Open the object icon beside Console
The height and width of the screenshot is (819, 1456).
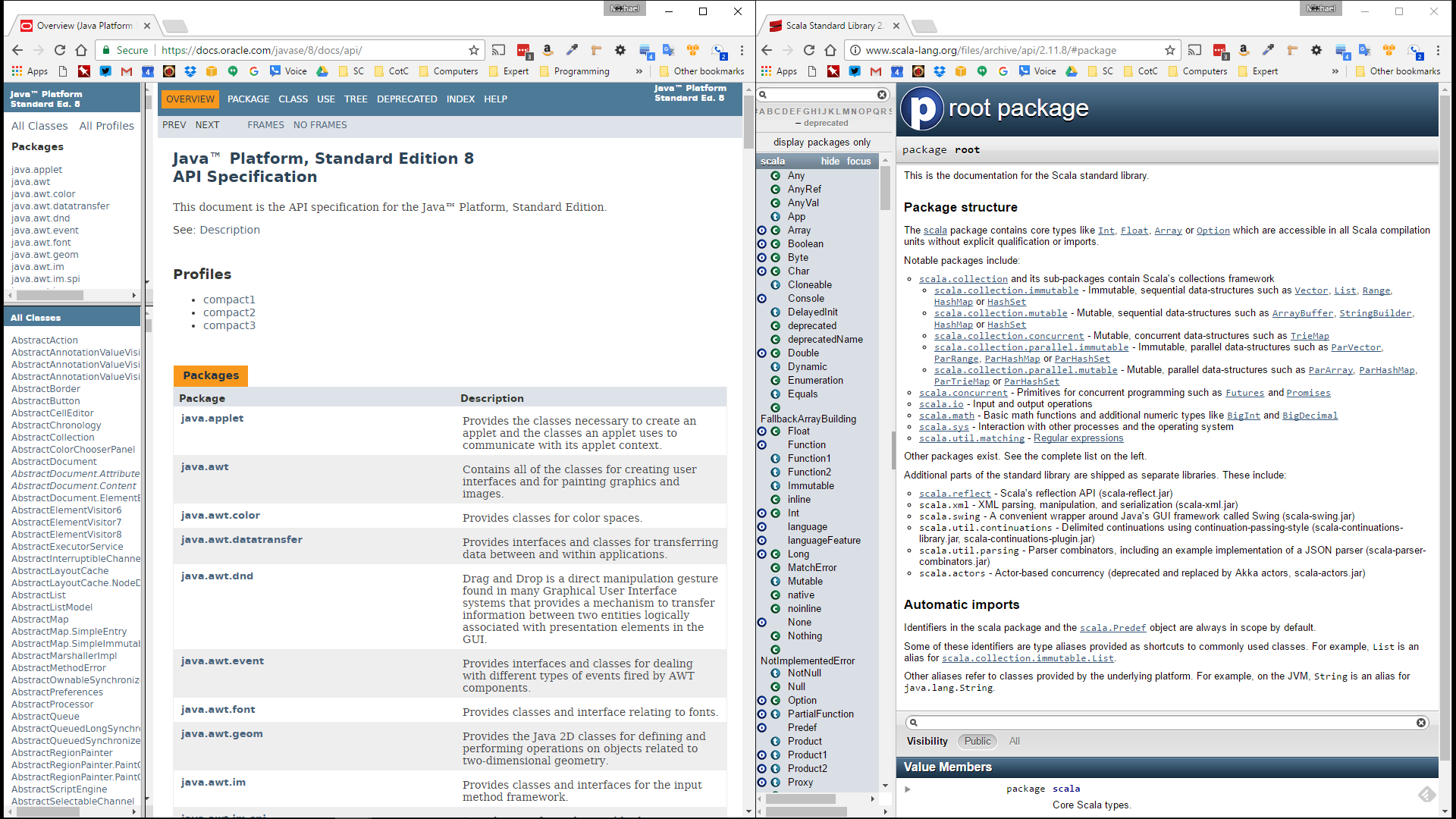[761, 298]
